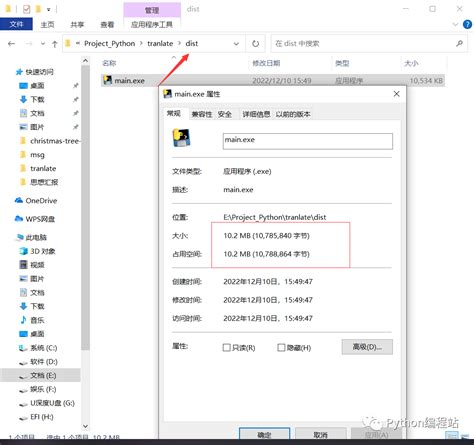Click chevron after tranlate in breadcrumb
This screenshot has height=445, width=474.
(179, 44)
